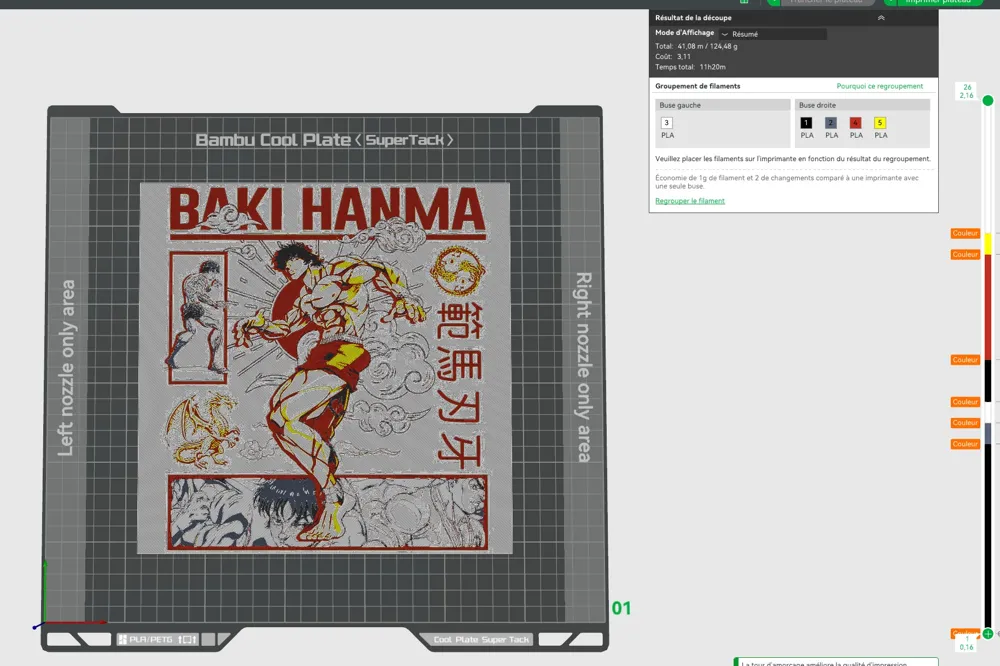Select black filament 1 swatch
1000x666 pixels.
pos(806,122)
